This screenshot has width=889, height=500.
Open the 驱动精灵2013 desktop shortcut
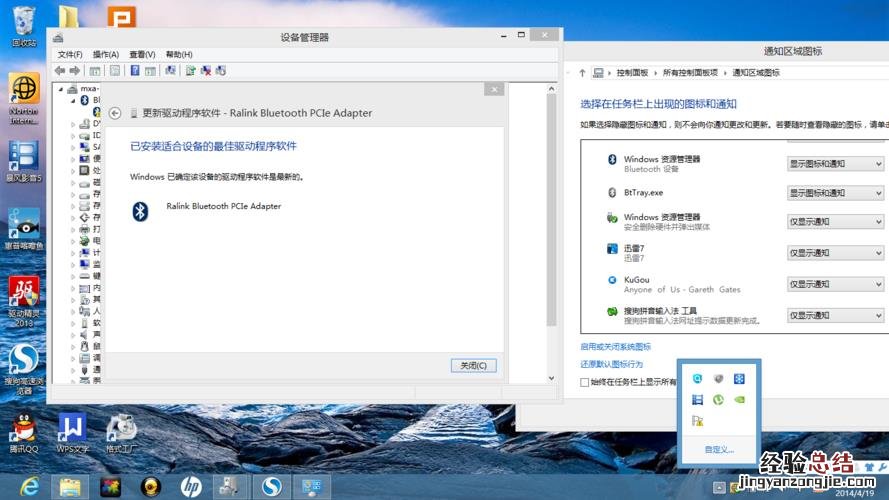pyautogui.click(x=24, y=303)
